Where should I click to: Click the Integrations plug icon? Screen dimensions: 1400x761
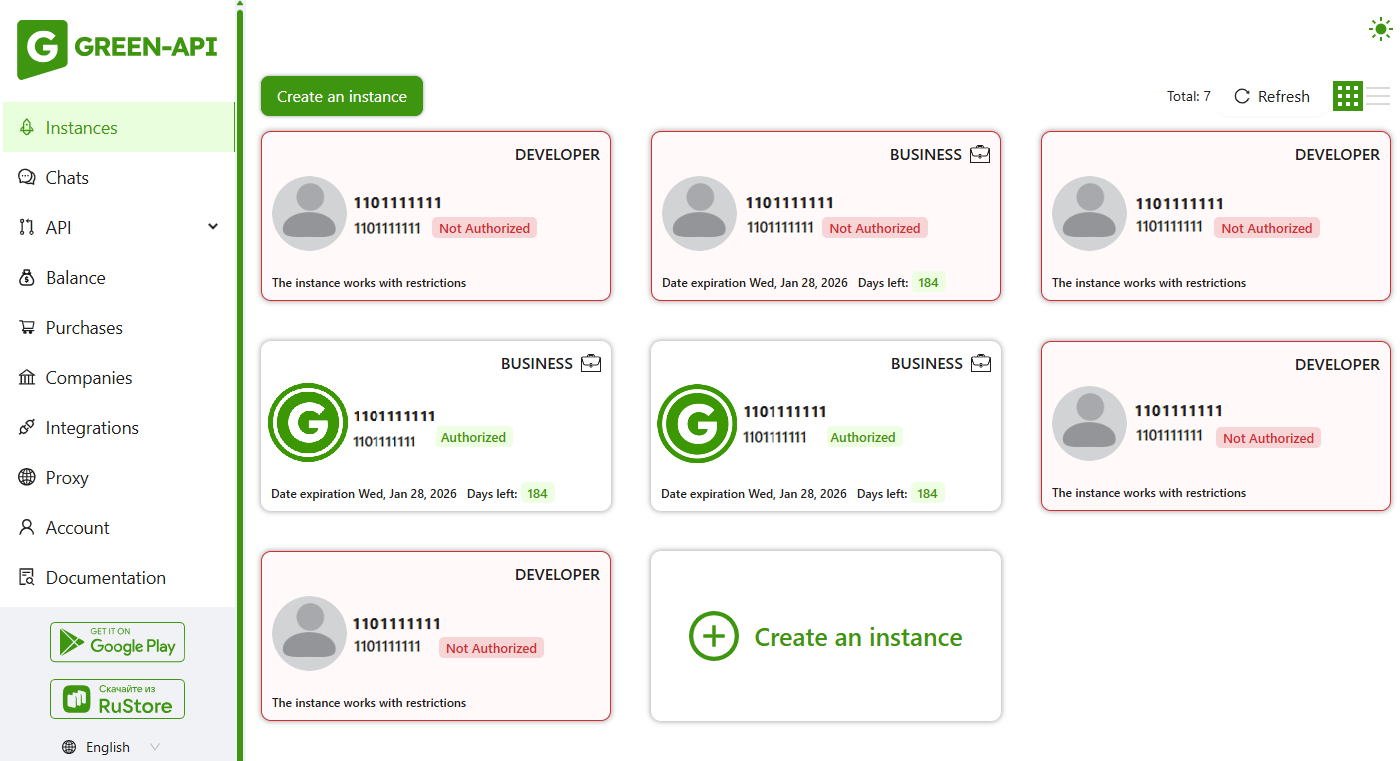(x=27, y=428)
